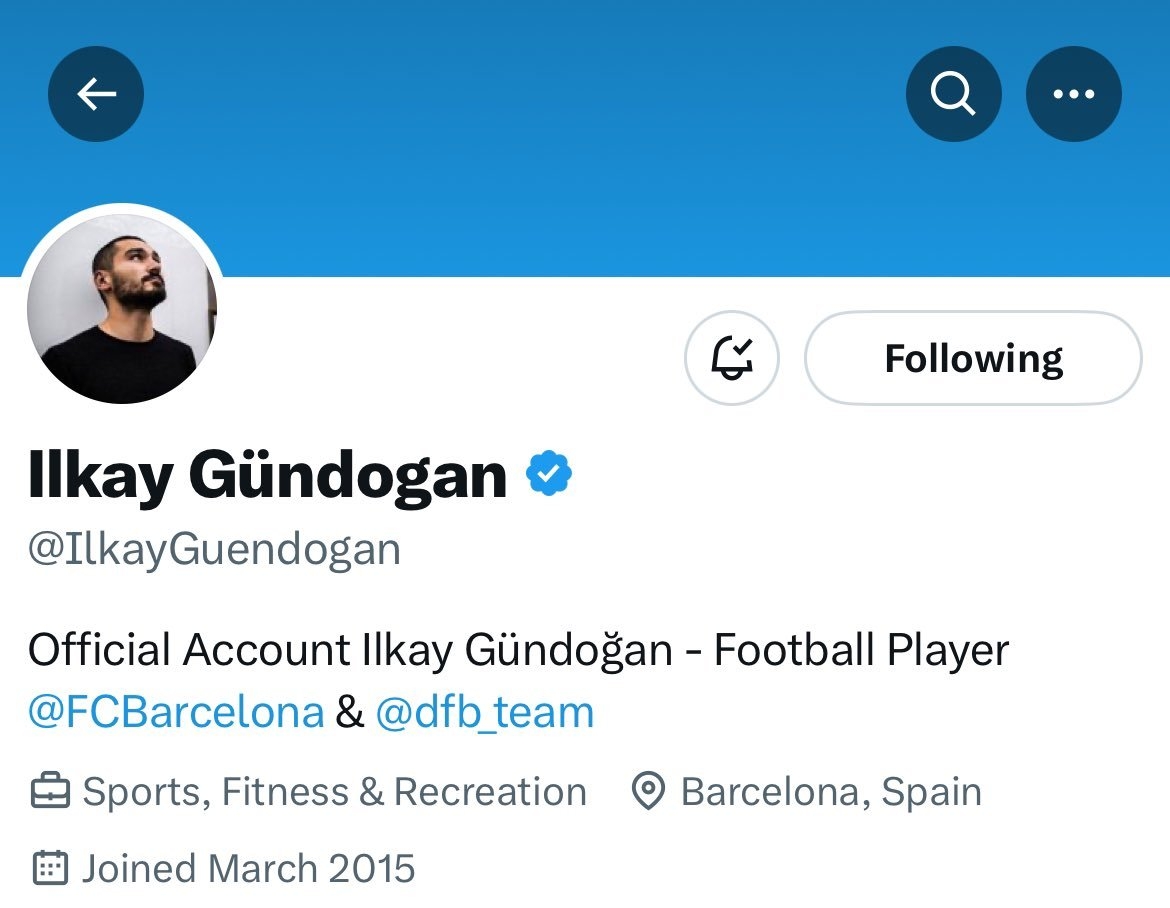Viewport: 1170px width, 908px height.
Task: Open the @FCBarcelona mention link
Action: pyautogui.click(x=176, y=713)
